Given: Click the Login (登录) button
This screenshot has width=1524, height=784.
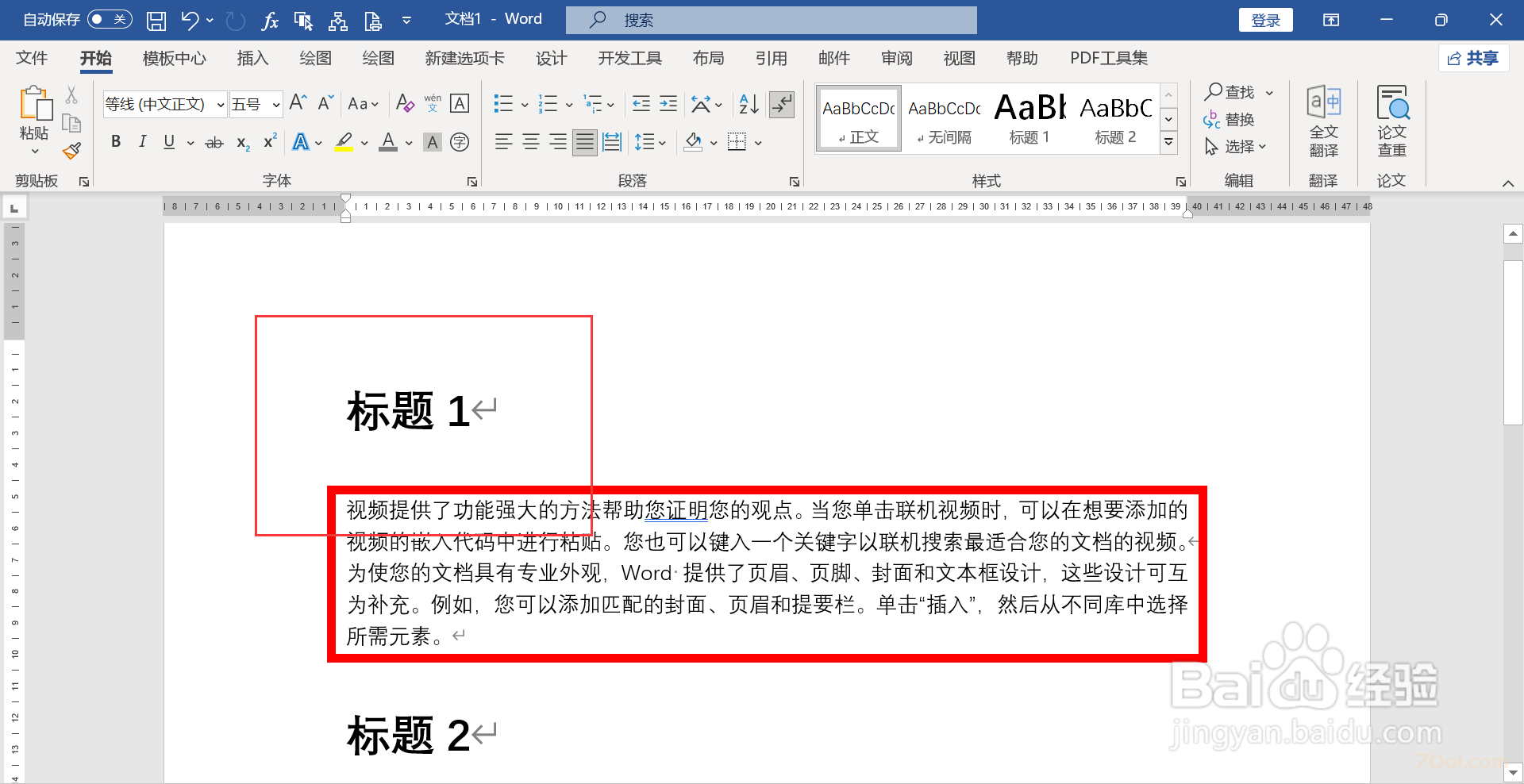Looking at the screenshot, I should pyautogui.click(x=1265, y=20).
